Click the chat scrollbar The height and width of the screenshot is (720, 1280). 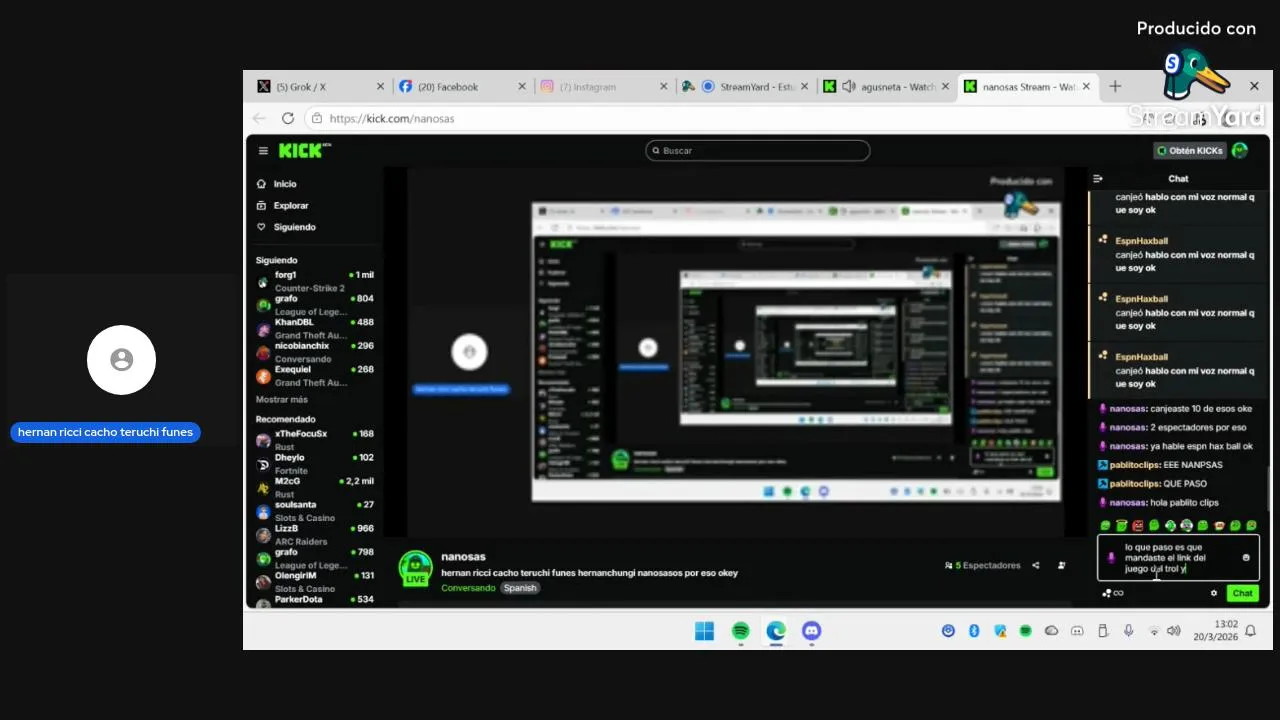pyautogui.click(x=1269, y=488)
